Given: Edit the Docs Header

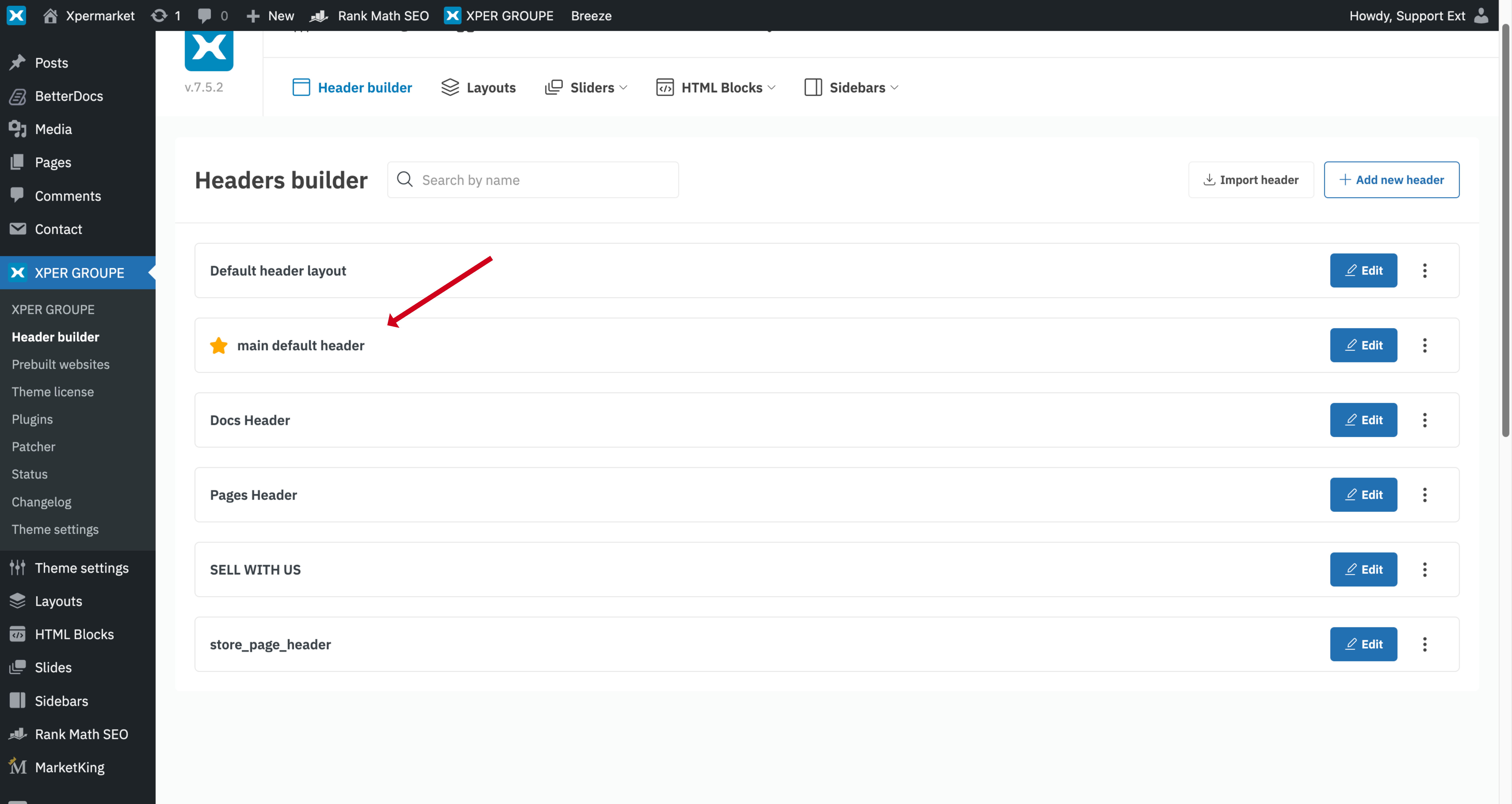Looking at the screenshot, I should [x=1363, y=420].
